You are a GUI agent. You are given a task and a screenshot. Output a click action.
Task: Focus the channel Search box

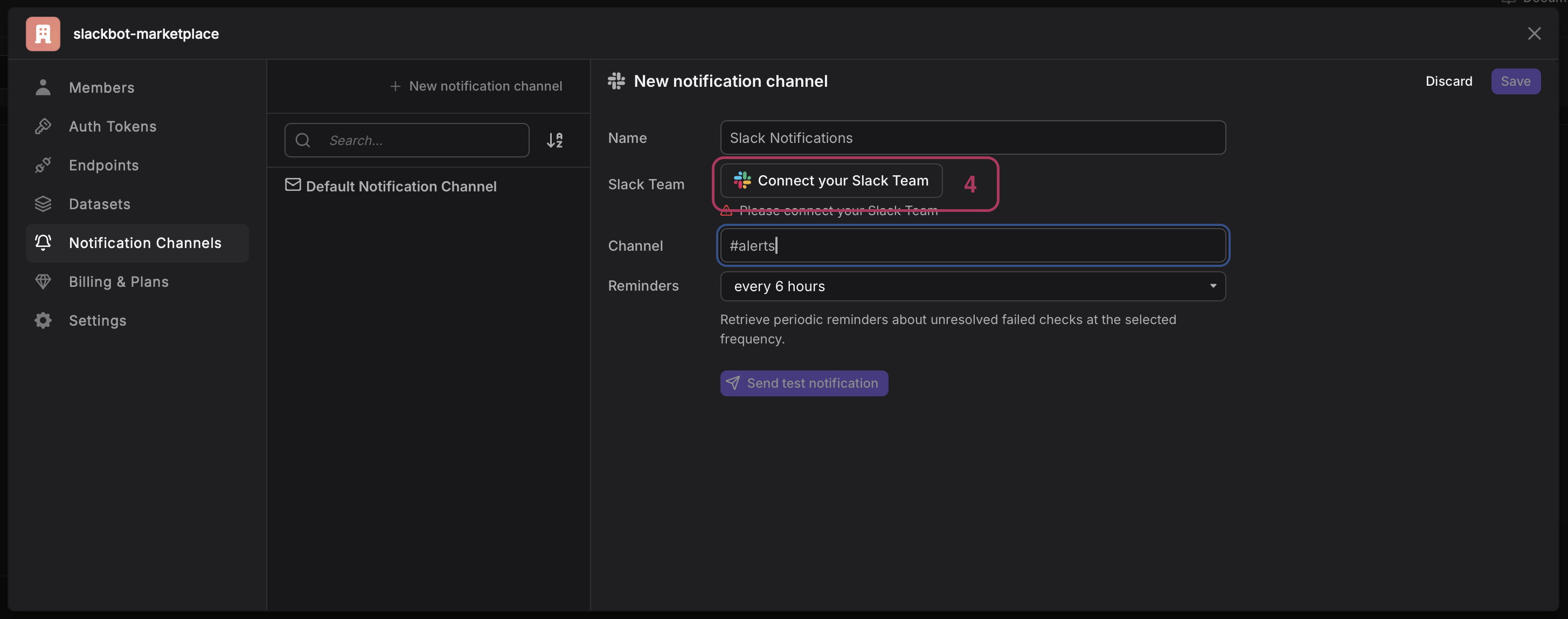point(407,140)
